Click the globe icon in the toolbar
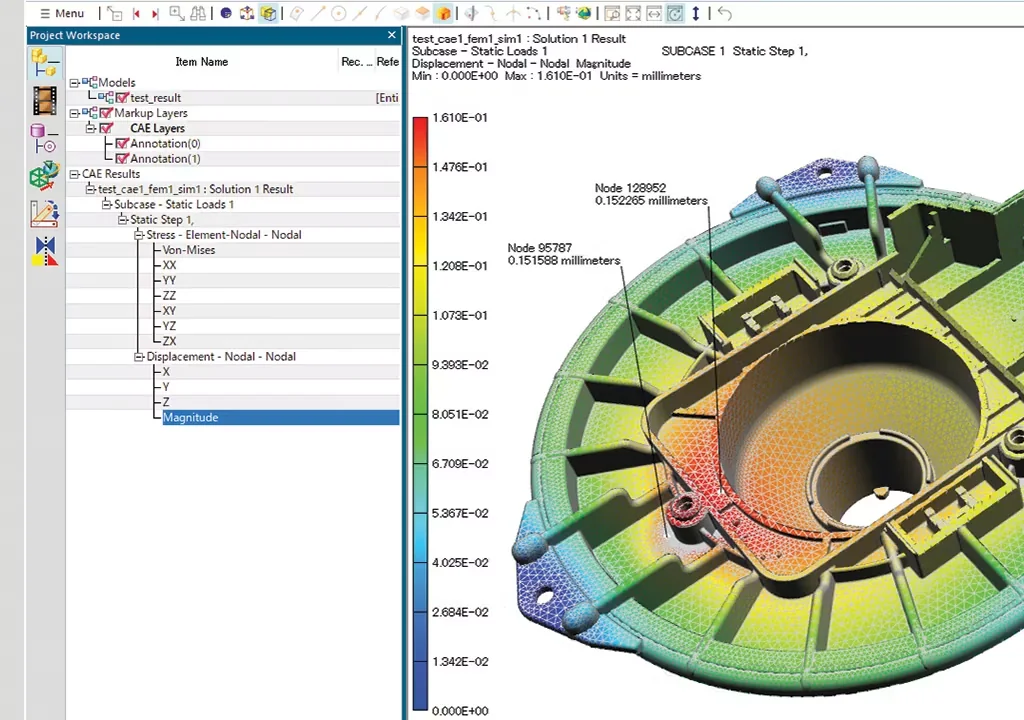 (583, 13)
